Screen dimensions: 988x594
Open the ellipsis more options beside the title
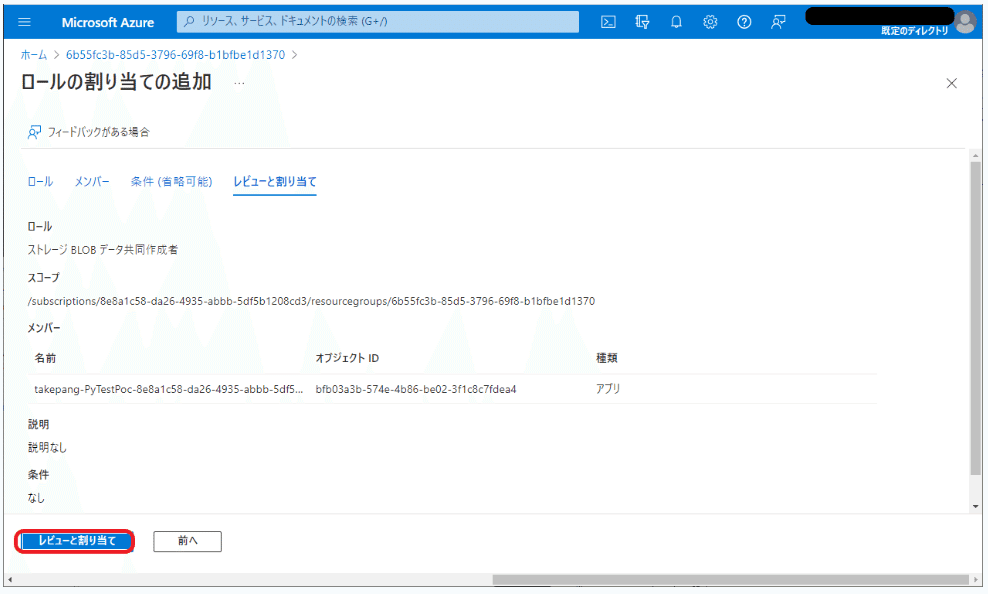pyautogui.click(x=239, y=83)
